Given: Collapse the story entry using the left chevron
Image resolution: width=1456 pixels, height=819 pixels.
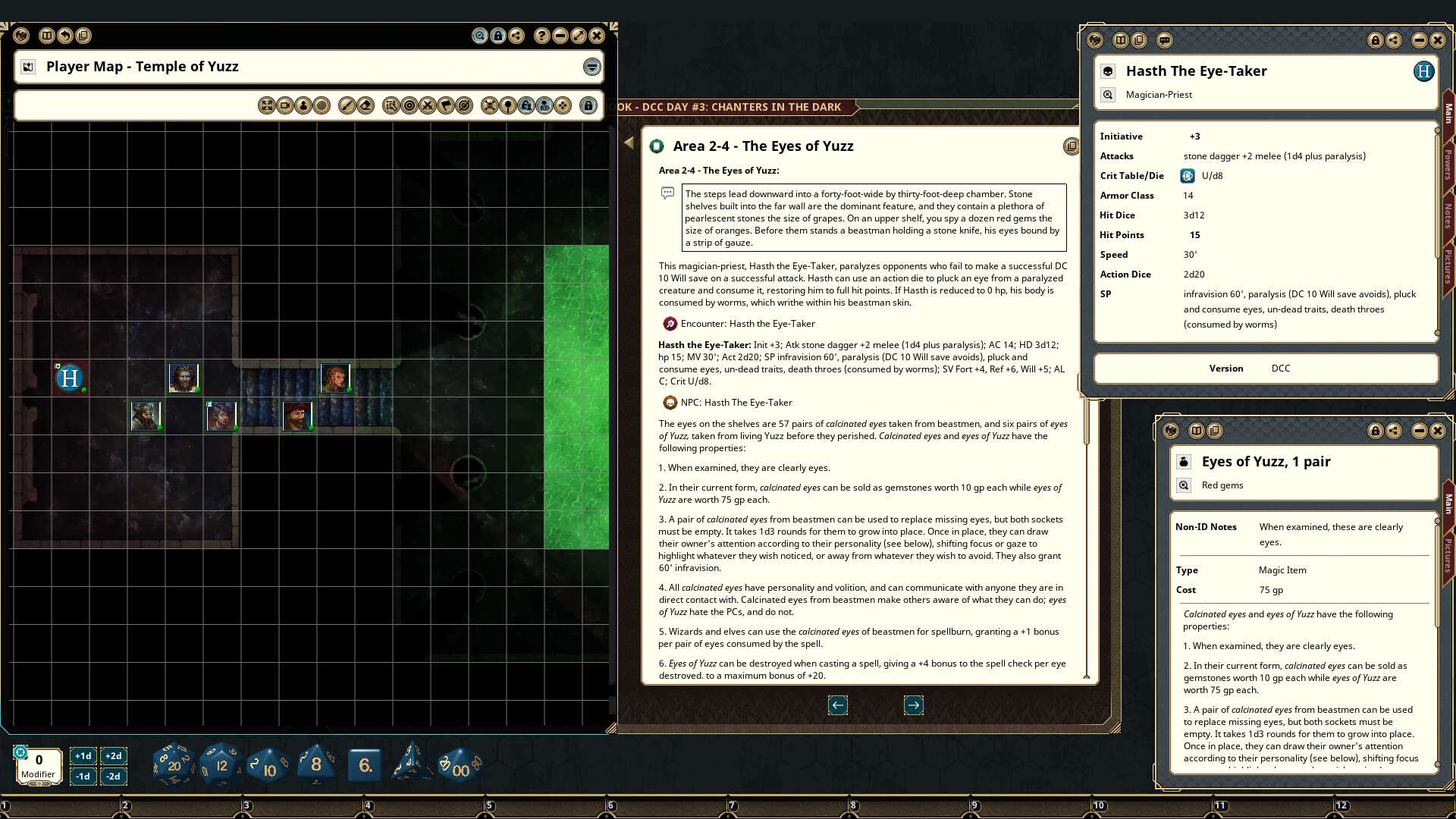Looking at the screenshot, I should click(x=629, y=143).
